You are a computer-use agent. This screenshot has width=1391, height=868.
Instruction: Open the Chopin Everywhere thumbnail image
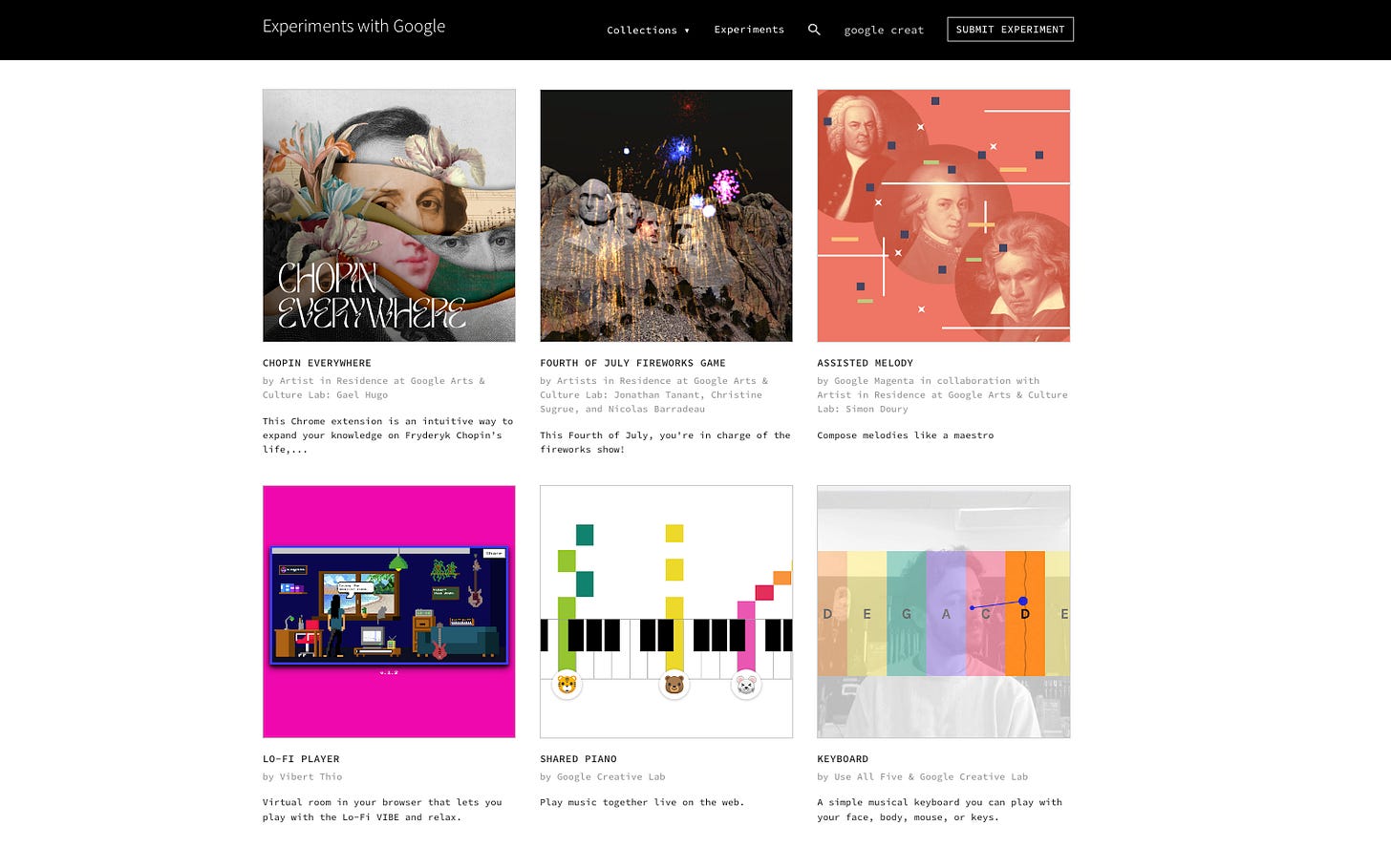coord(389,216)
